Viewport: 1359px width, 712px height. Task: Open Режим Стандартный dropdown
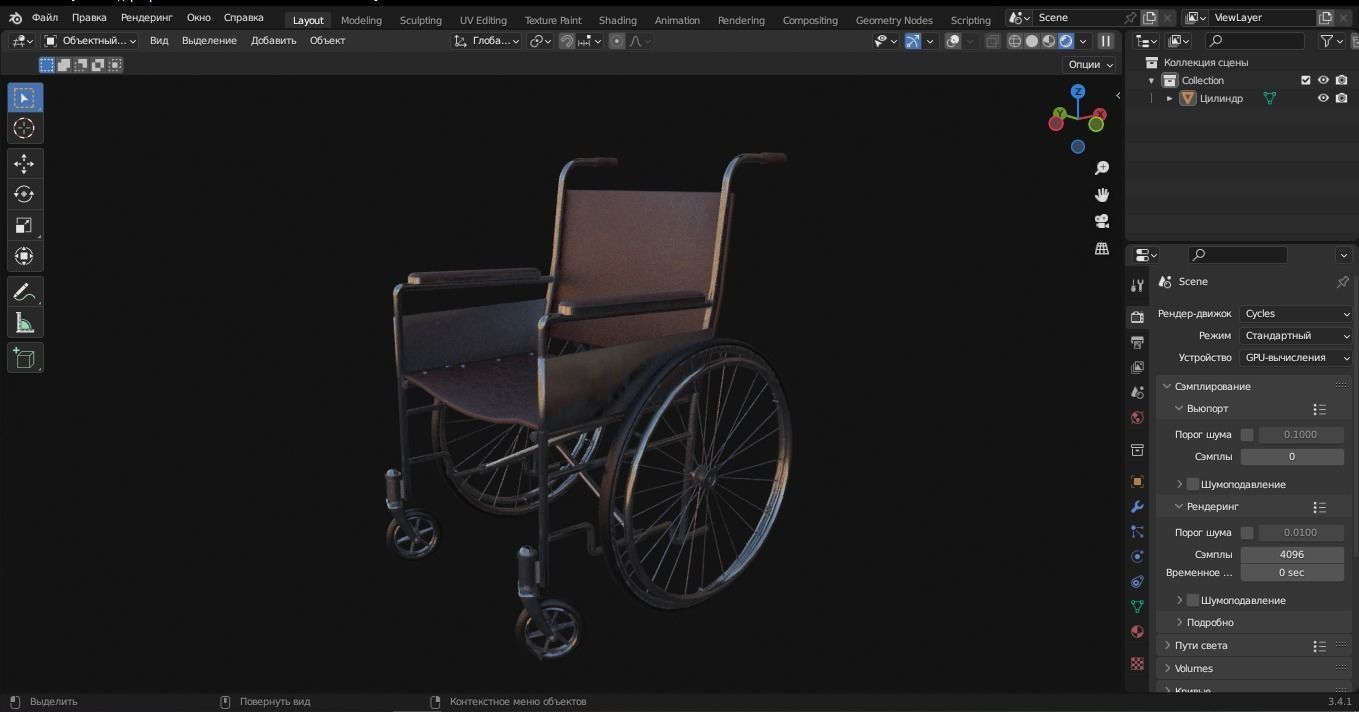pyautogui.click(x=1297, y=335)
